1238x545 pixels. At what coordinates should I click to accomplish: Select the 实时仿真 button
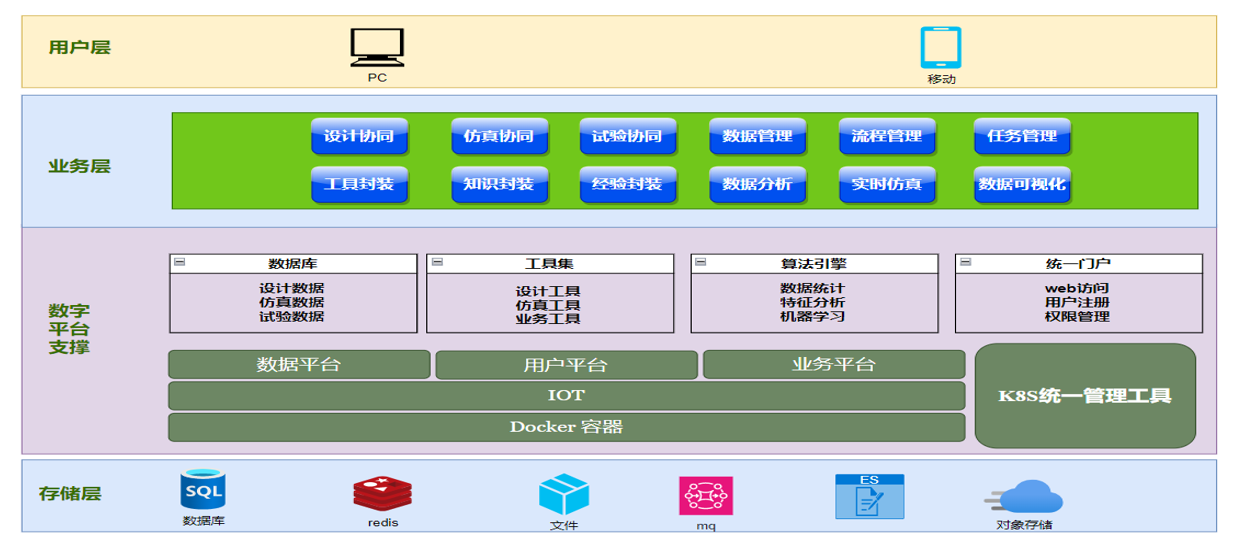point(887,184)
